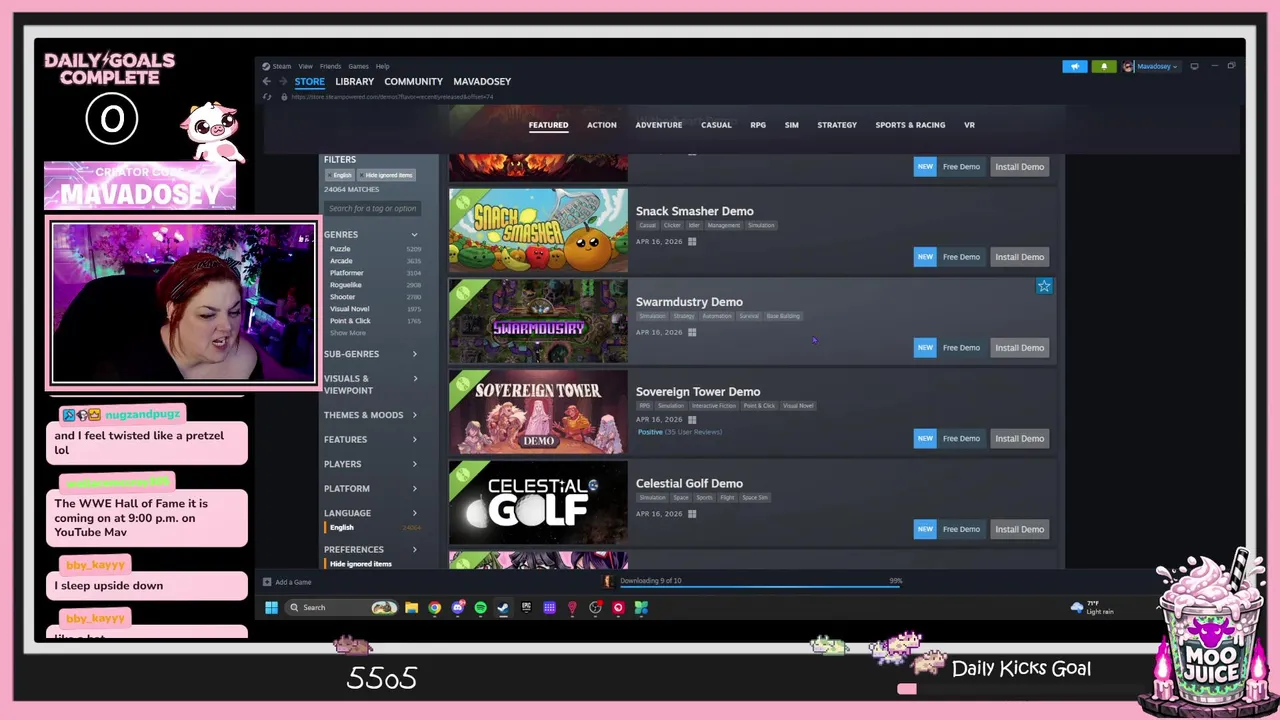This screenshot has width=1280, height=720.
Task: Click in the tag or option search field
Action: tap(372, 208)
